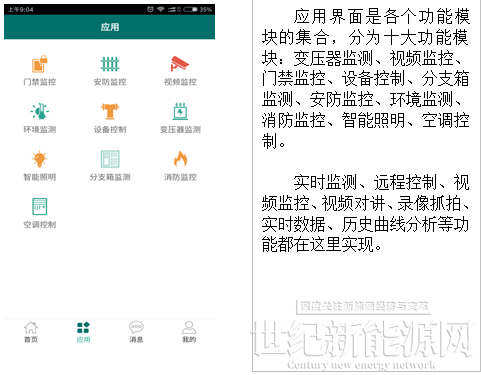Screen dimensions: 481x375
Task: Click the 世纪新能源网 watermark logo
Action: (362, 338)
